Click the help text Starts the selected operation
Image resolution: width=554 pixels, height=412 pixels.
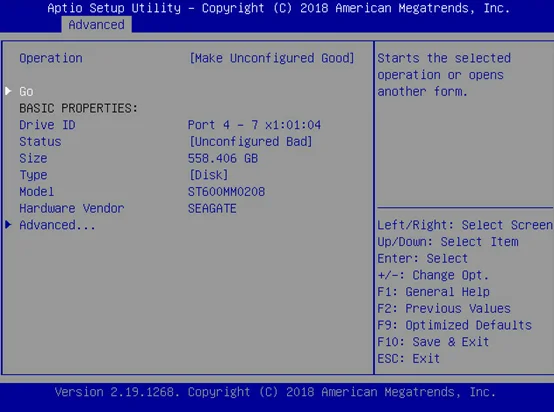pyautogui.click(x=444, y=75)
